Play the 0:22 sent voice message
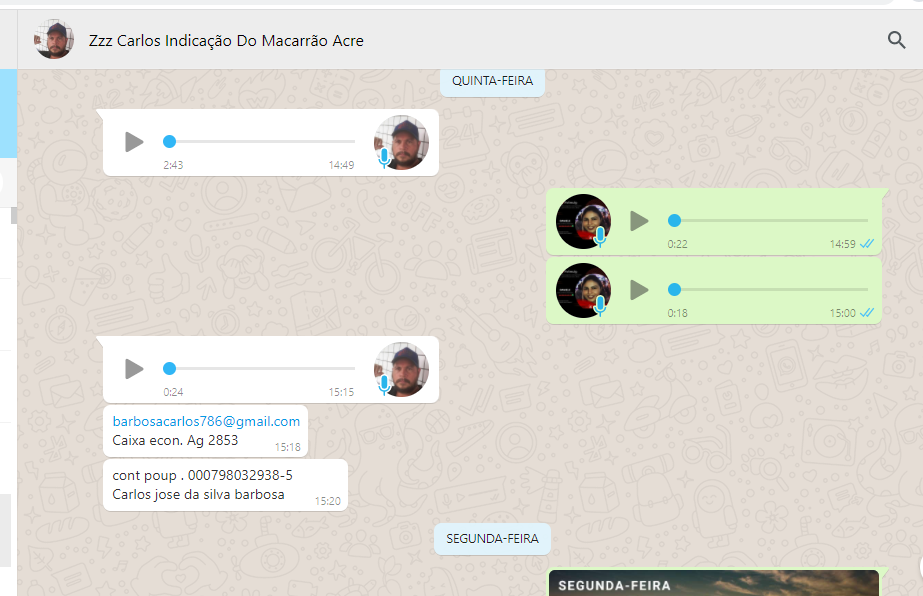923x596 pixels. coord(639,221)
